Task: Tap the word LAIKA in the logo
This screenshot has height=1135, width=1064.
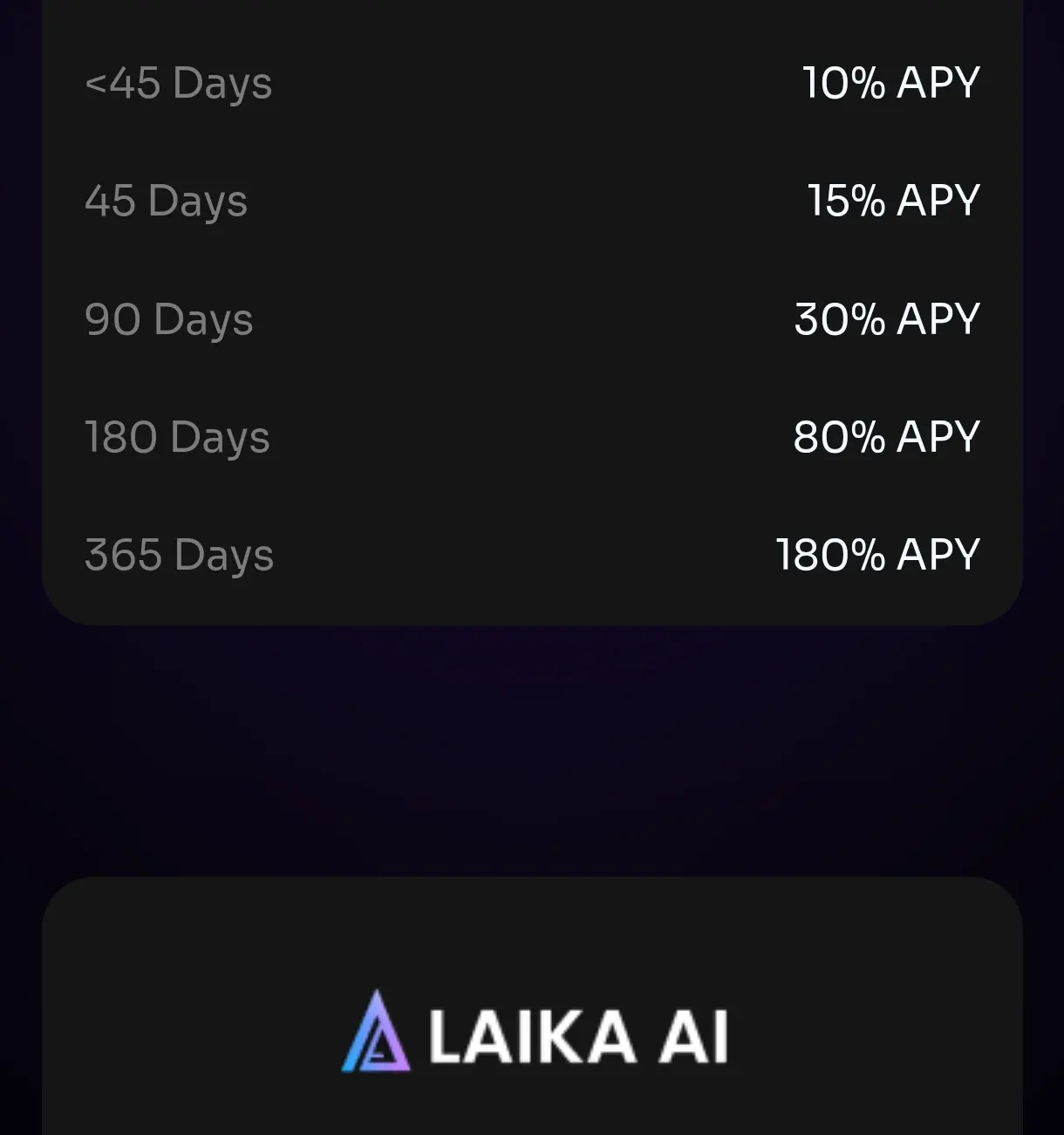Action: tap(533, 1036)
